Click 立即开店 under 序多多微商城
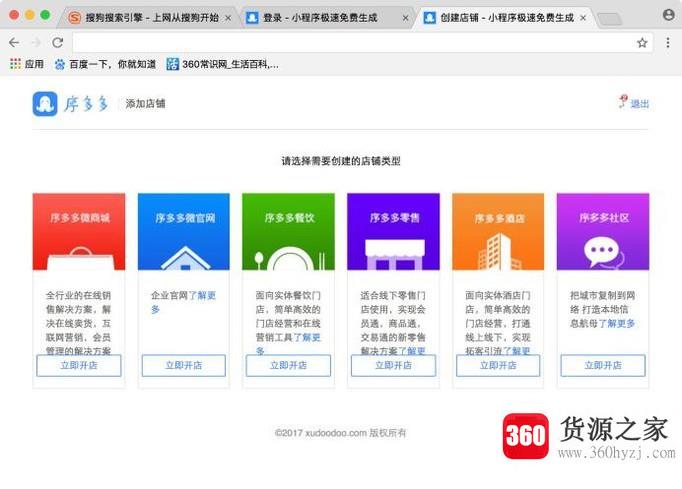The image size is (682, 489). pos(79,365)
